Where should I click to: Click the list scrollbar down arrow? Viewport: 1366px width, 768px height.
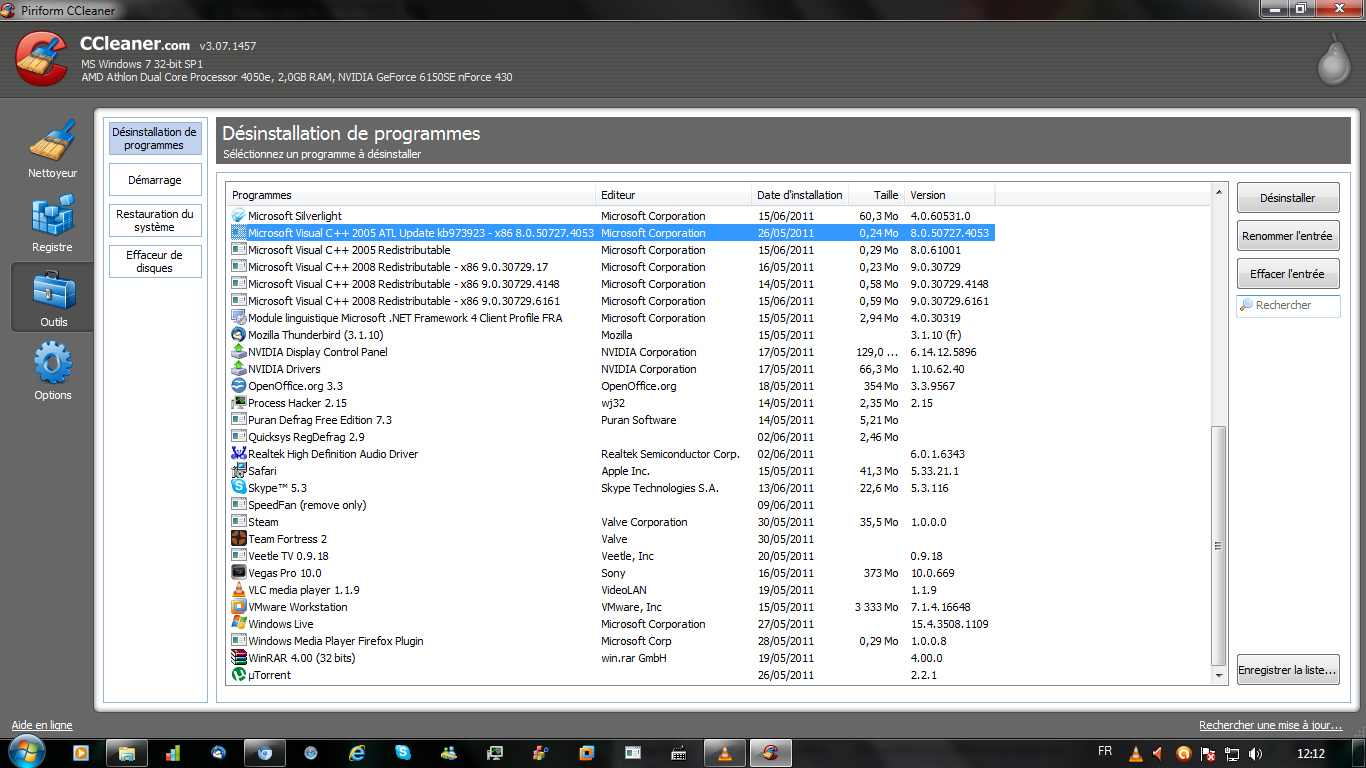click(1218, 676)
